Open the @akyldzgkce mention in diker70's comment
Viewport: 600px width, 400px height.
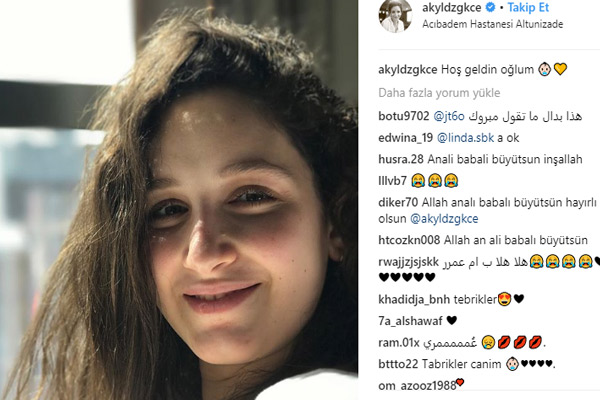pyautogui.click(x=444, y=219)
